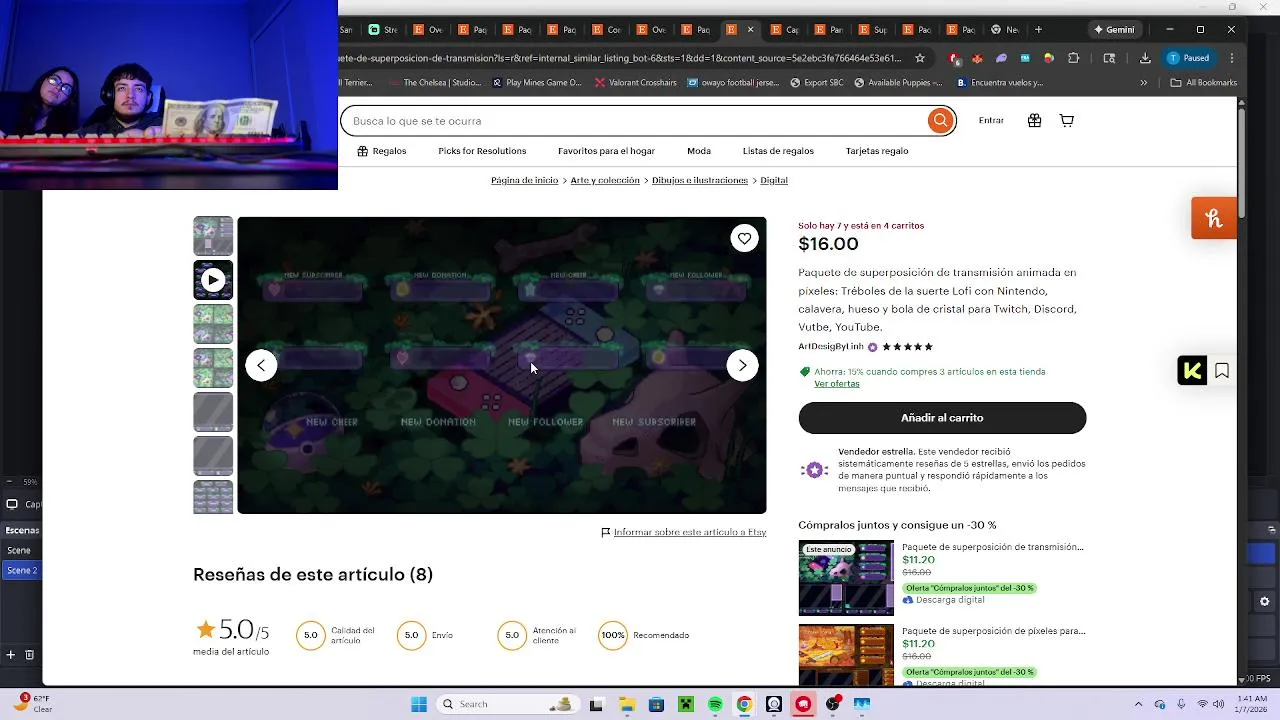Bookmark this page with star icon
Image resolution: width=1280 pixels, height=720 pixels.
click(x=920, y=58)
